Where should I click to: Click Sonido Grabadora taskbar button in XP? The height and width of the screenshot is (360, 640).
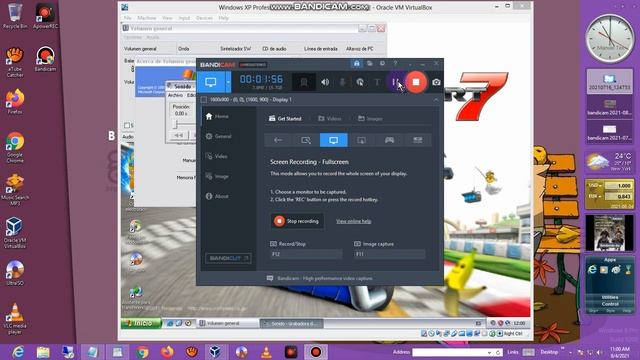pyautogui.click(x=291, y=323)
